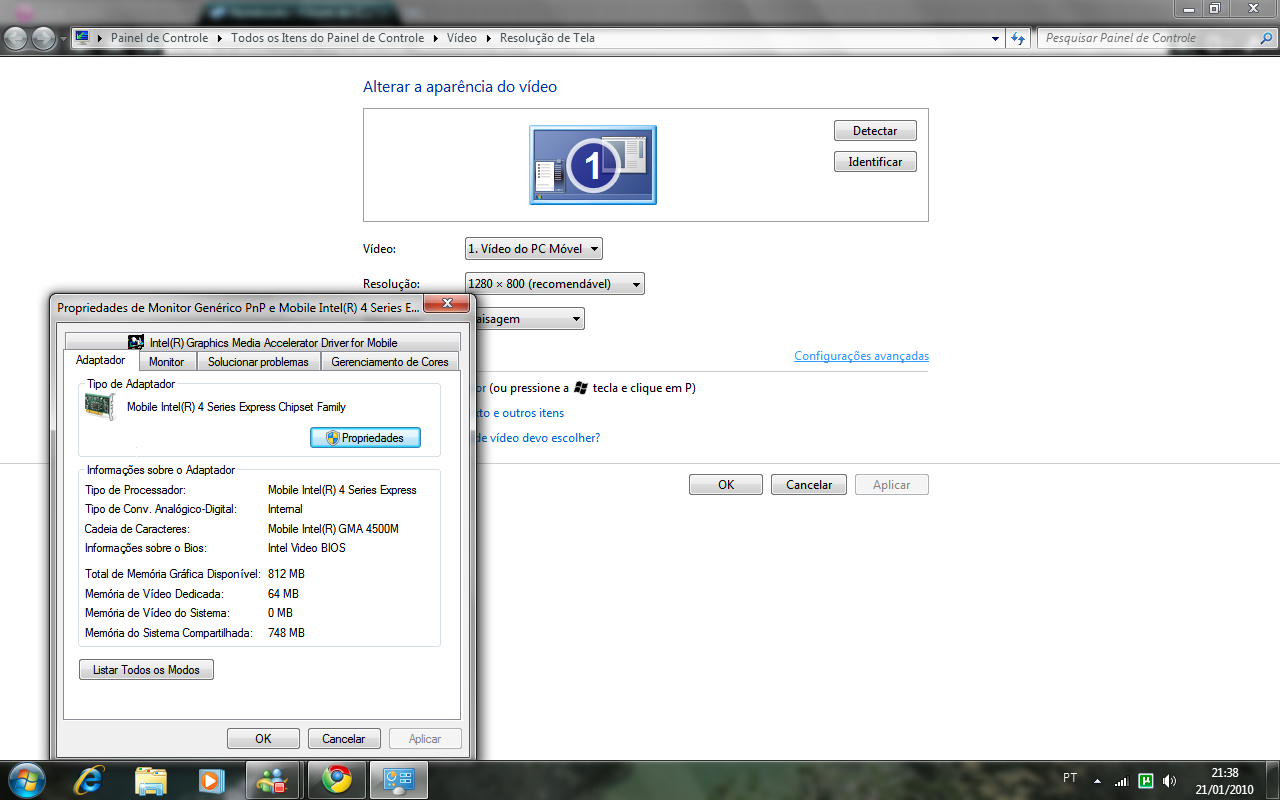Image resolution: width=1280 pixels, height=800 pixels.
Task: Click the green uTorrent tray icon
Action: pos(1146,780)
